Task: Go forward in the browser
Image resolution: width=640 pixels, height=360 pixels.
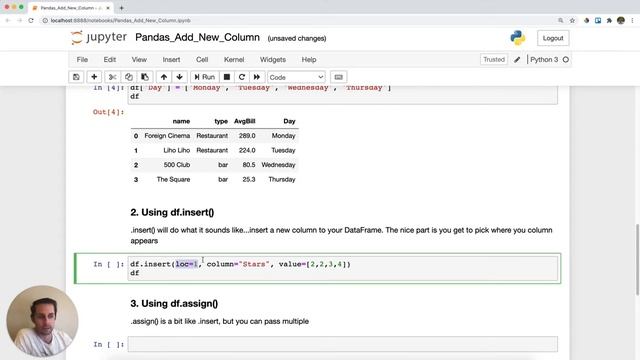Action: (x=19, y=20)
